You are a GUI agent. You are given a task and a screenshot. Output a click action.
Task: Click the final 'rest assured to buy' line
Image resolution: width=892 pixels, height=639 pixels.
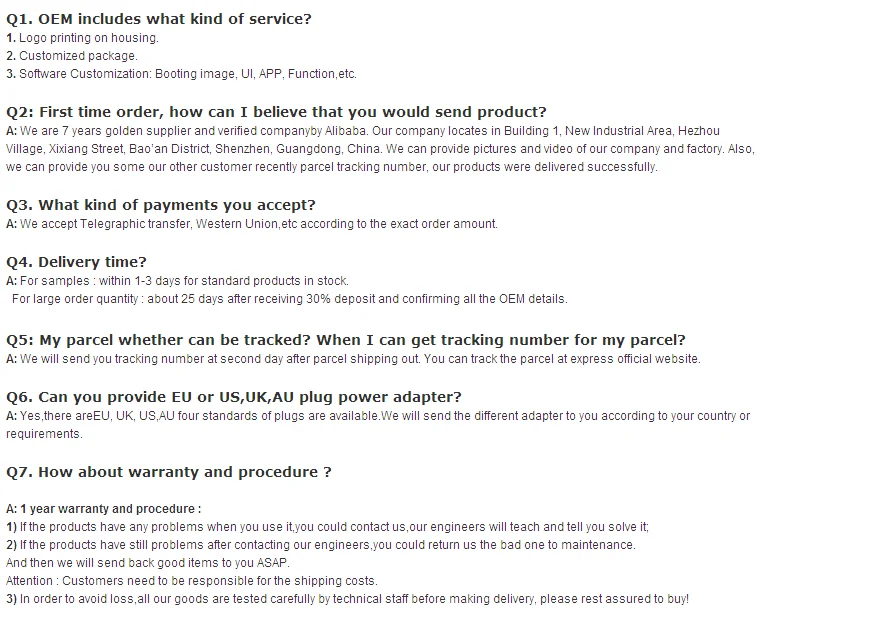pyautogui.click(x=348, y=599)
